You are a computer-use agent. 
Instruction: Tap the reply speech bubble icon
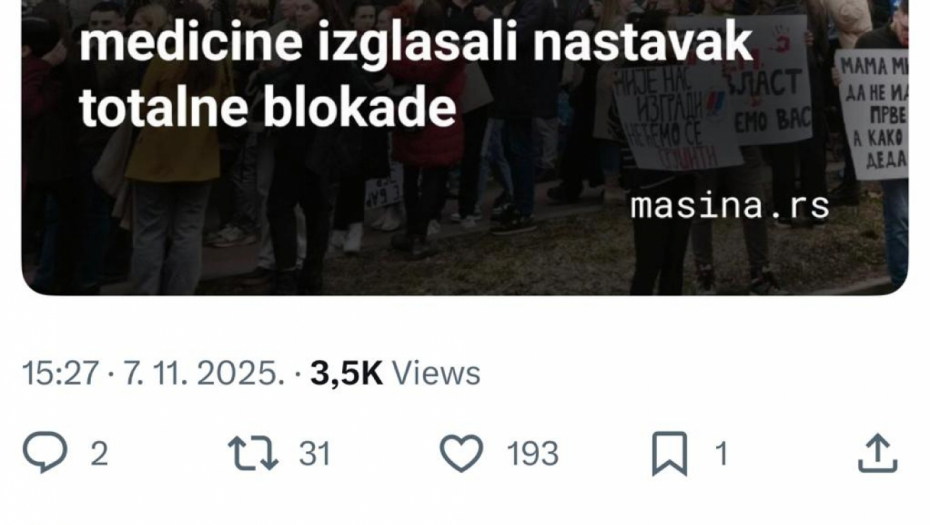point(45,453)
